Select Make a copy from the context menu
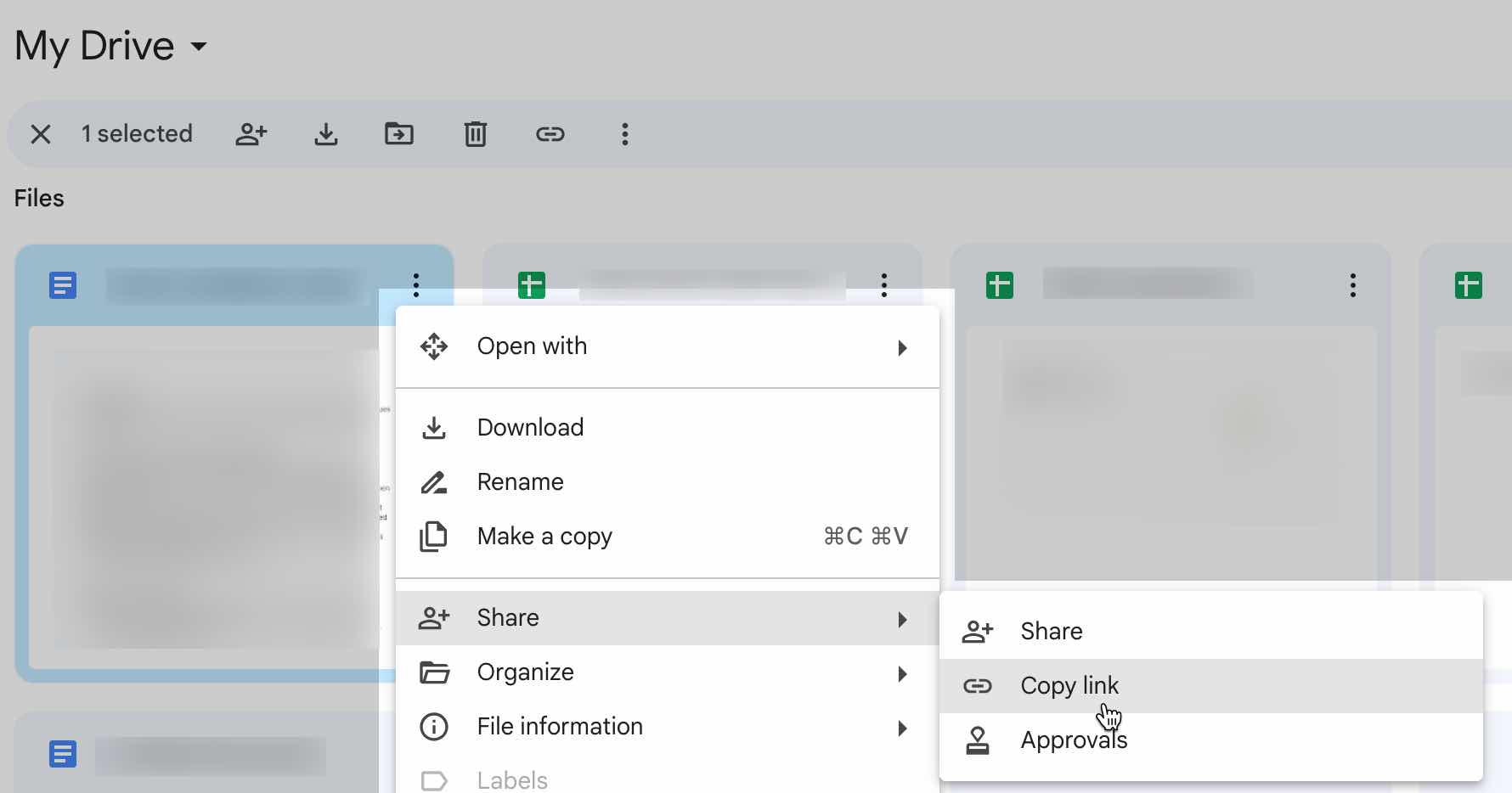Viewport: 1512px width, 793px height. (x=544, y=536)
